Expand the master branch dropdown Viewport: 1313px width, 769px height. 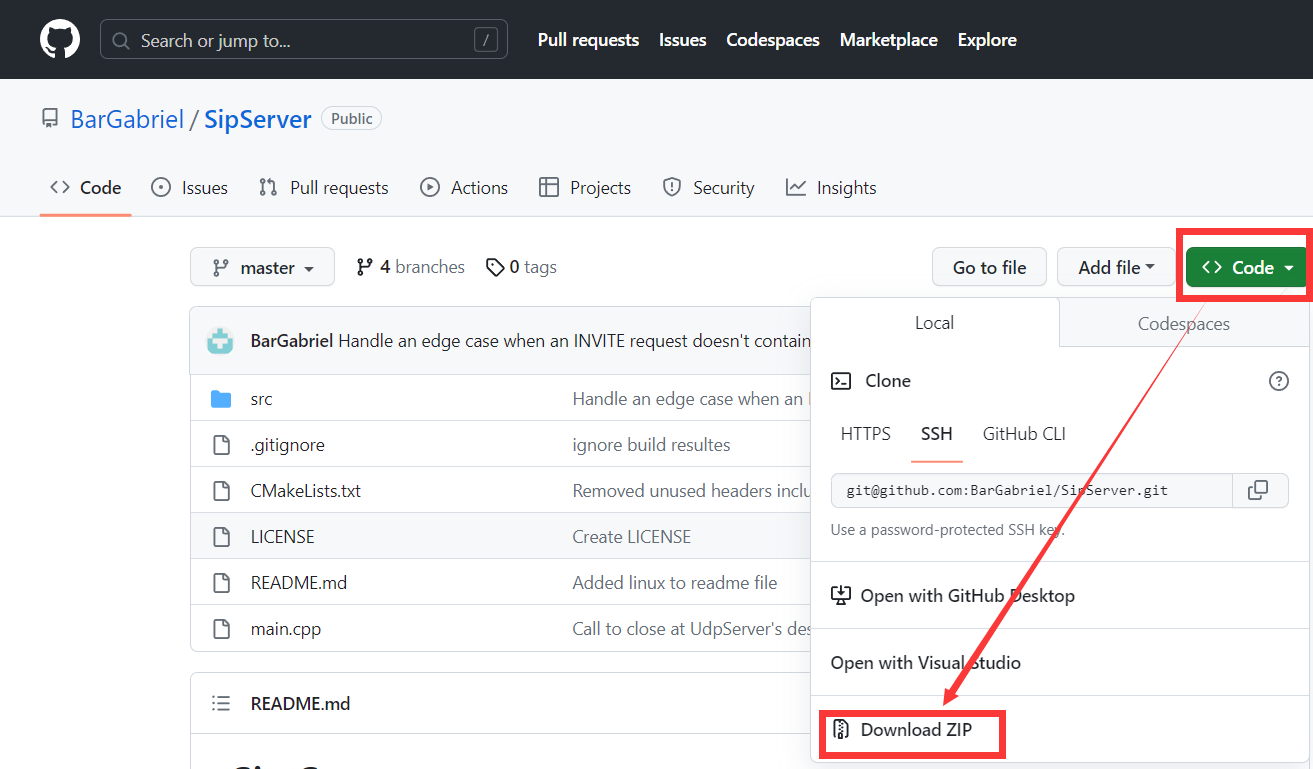point(262,266)
